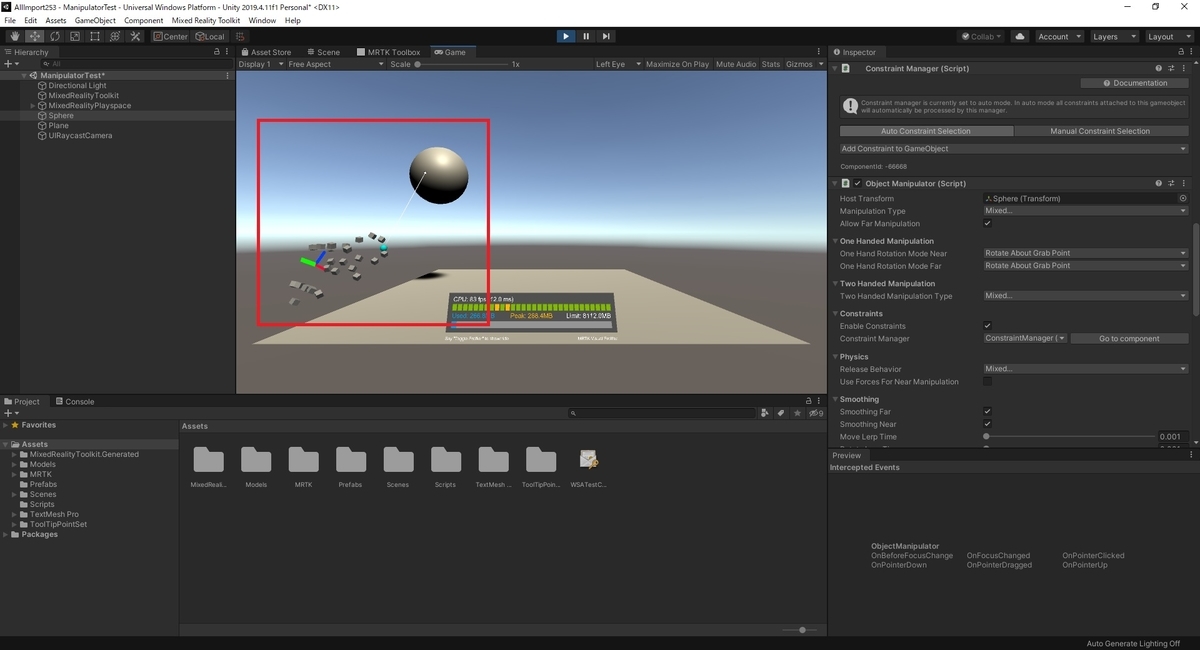
Task: Open custom editor tools wrench icon
Action: tap(135, 37)
